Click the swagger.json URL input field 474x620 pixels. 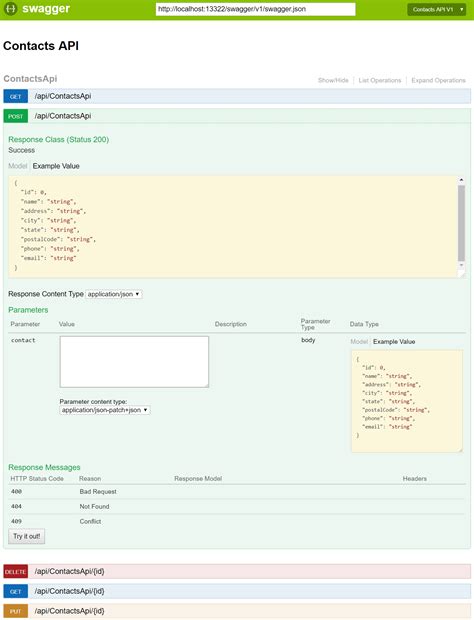coord(256,9)
